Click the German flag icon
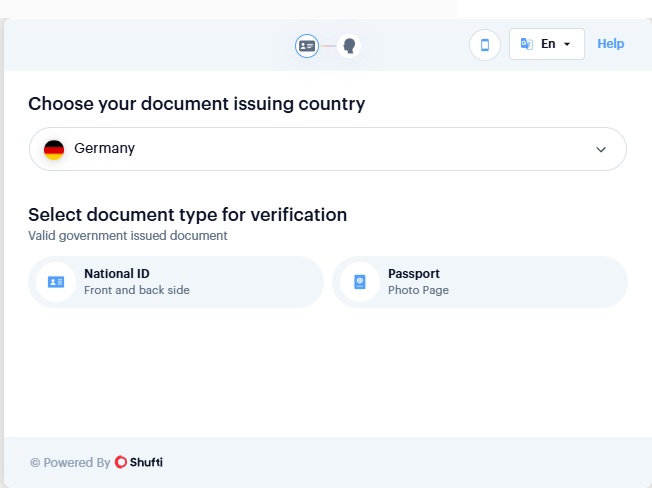 point(54,149)
